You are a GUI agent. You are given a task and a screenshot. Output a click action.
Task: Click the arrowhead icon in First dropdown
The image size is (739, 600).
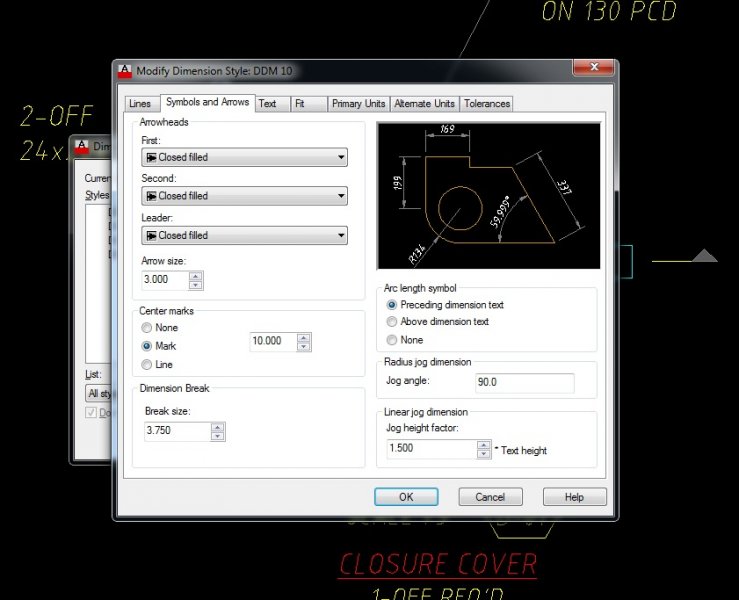click(x=151, y=157)
